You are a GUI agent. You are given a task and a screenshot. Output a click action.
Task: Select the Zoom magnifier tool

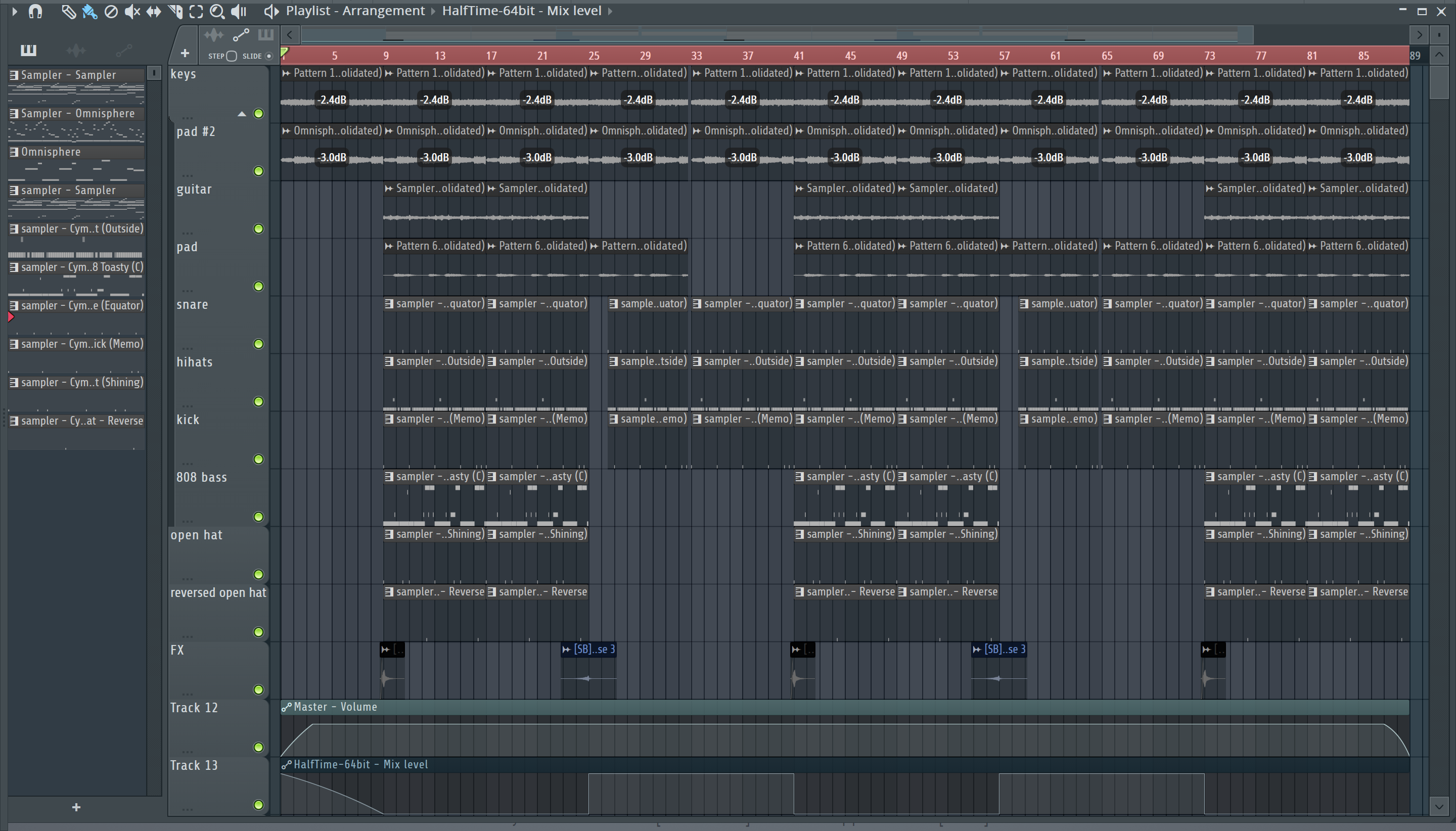tap(217, 12)
